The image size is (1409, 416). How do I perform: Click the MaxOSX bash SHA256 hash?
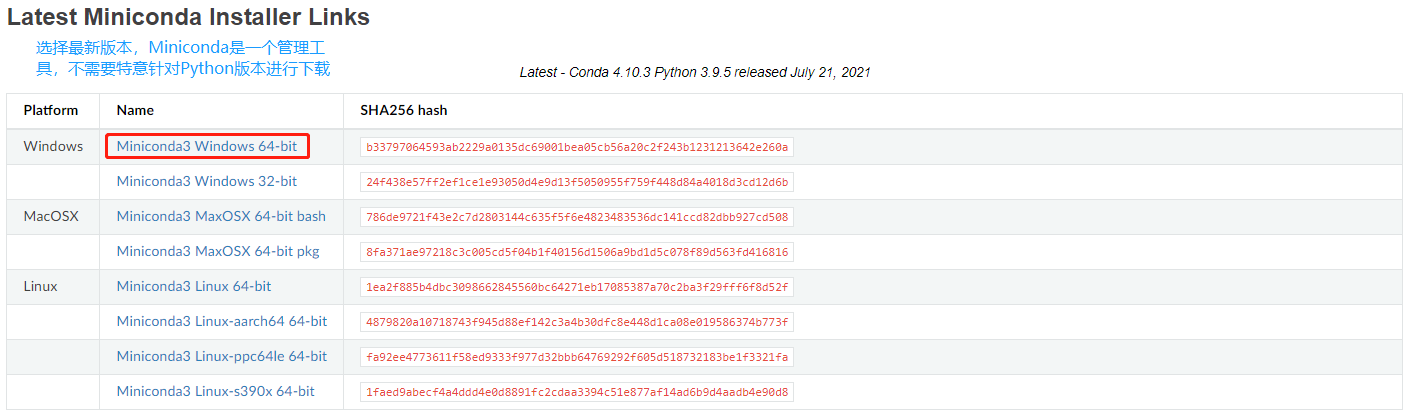point(577,217)
